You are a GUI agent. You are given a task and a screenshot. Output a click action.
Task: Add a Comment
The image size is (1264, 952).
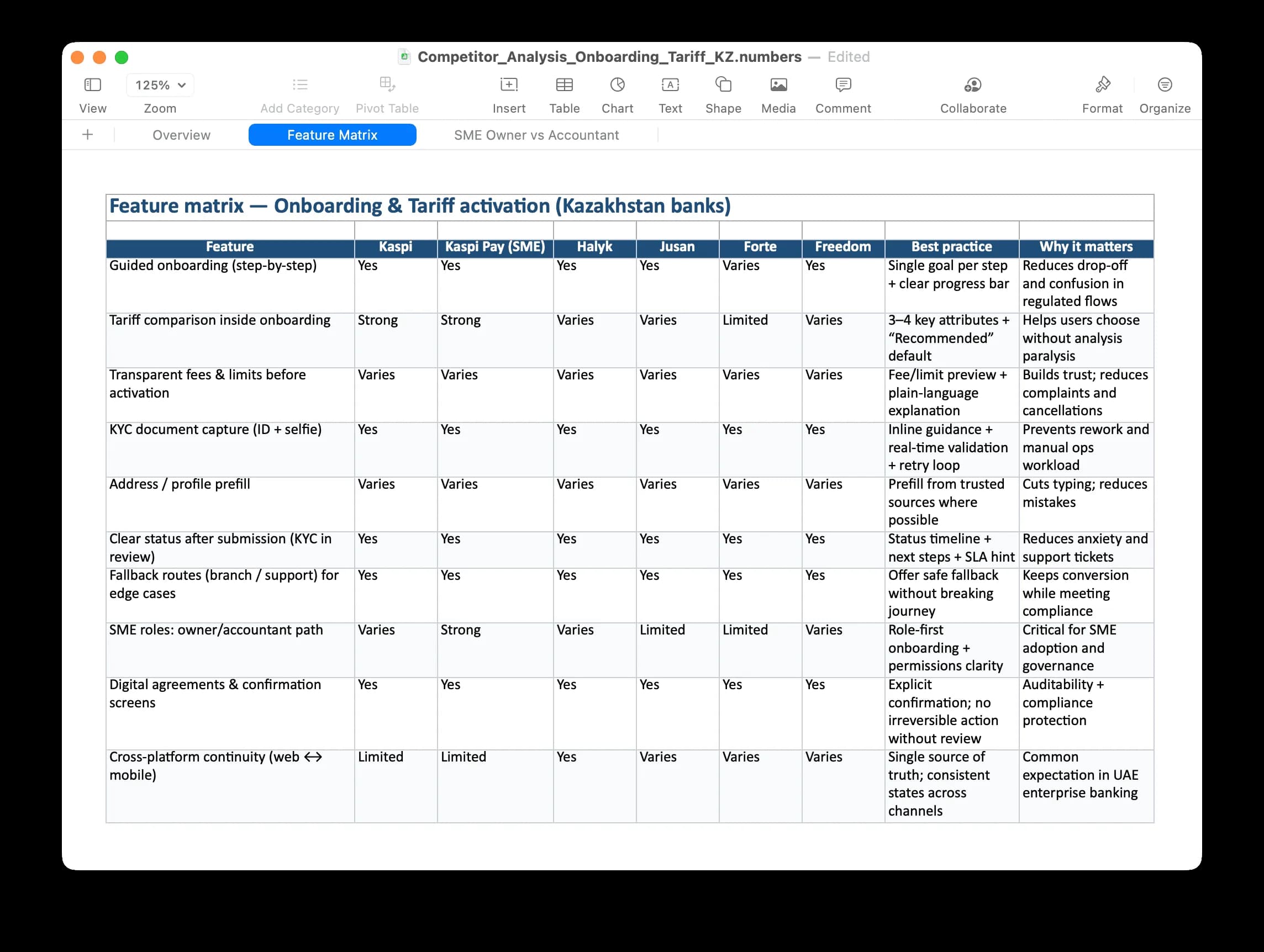click(x=842, y=84)
